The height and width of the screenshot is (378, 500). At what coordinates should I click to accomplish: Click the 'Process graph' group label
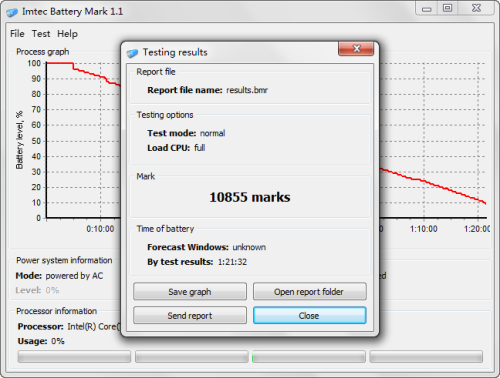point(43,52)
